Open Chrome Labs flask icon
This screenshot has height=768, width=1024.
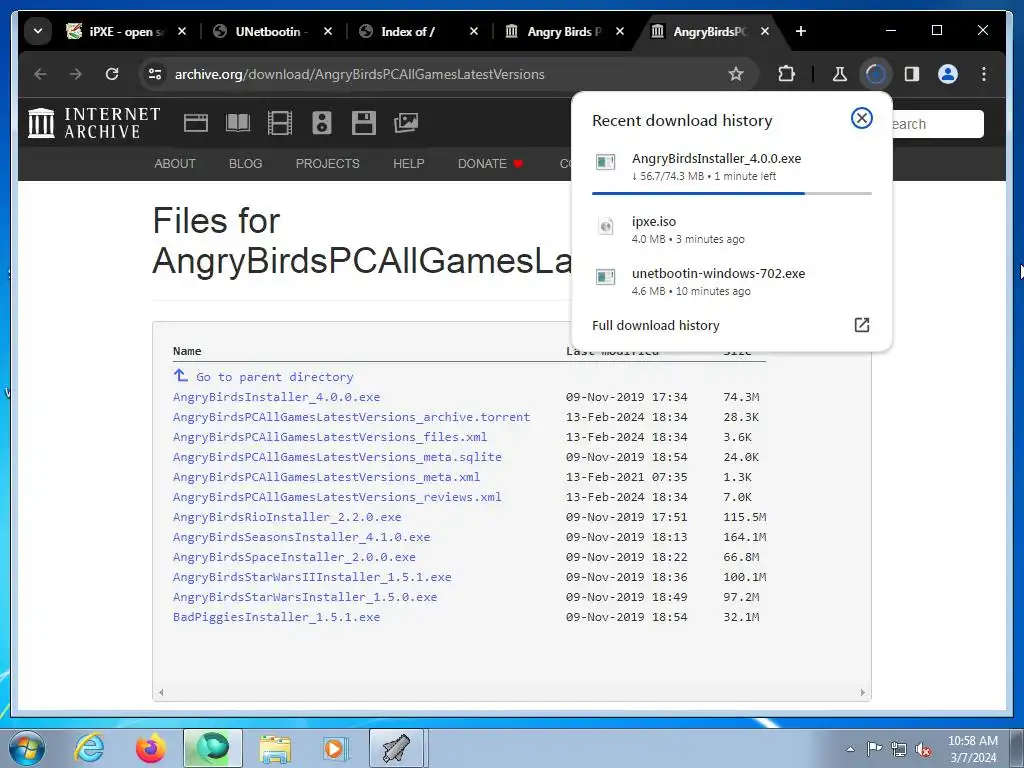click(840, 74)
